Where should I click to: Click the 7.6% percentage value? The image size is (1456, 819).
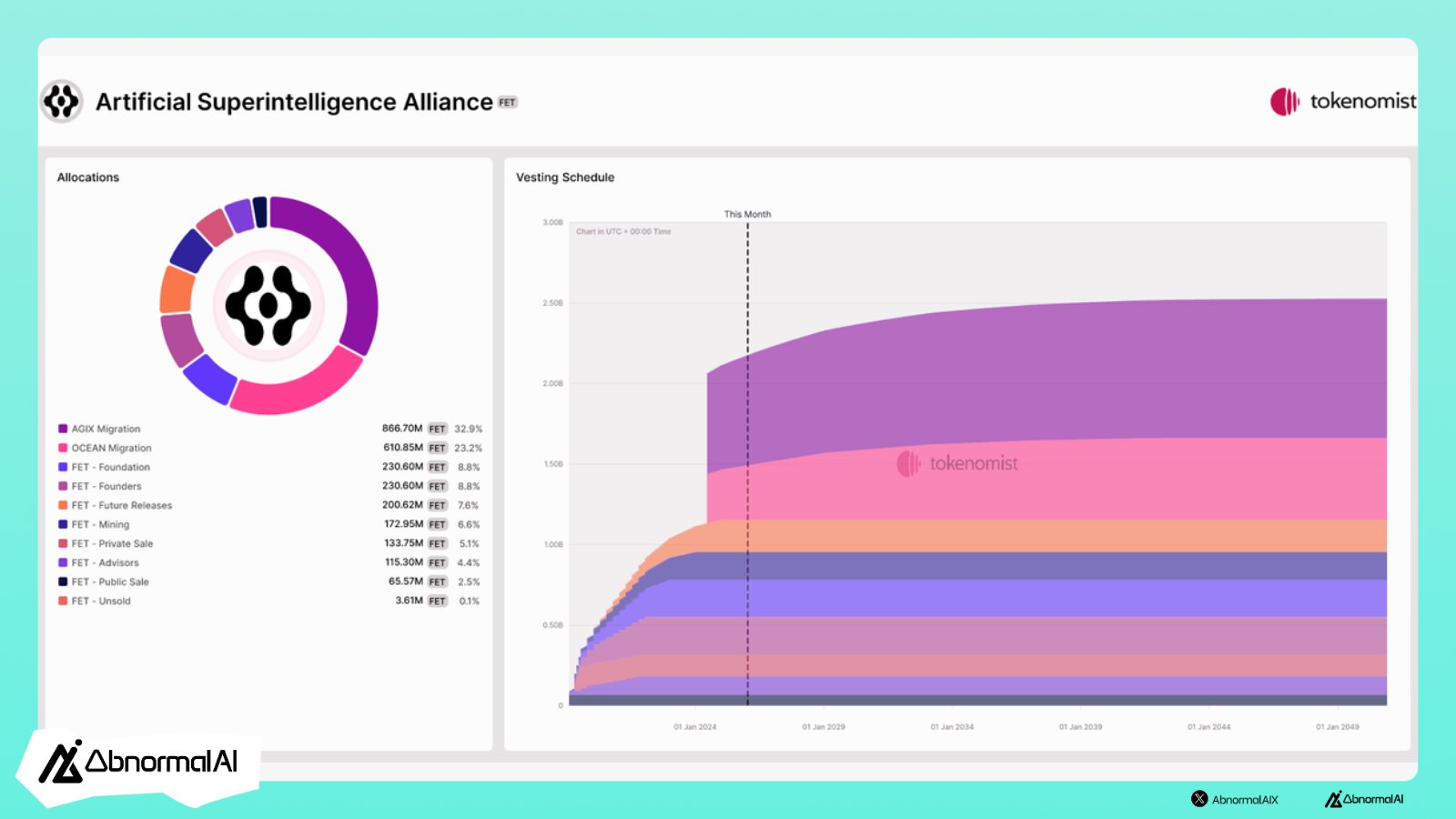pos(469,505)
